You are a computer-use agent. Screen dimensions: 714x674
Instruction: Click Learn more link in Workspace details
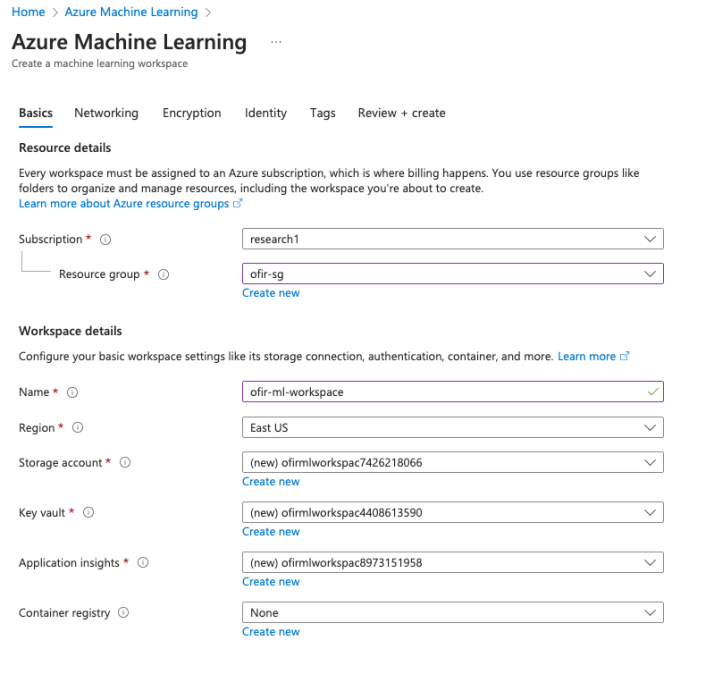tap(586, 356)
